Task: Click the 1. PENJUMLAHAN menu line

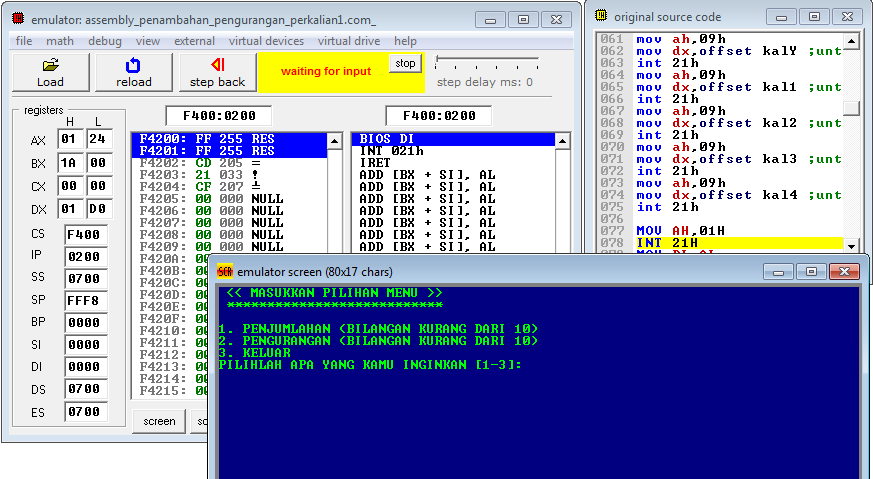Action: (x=378, y=329)
